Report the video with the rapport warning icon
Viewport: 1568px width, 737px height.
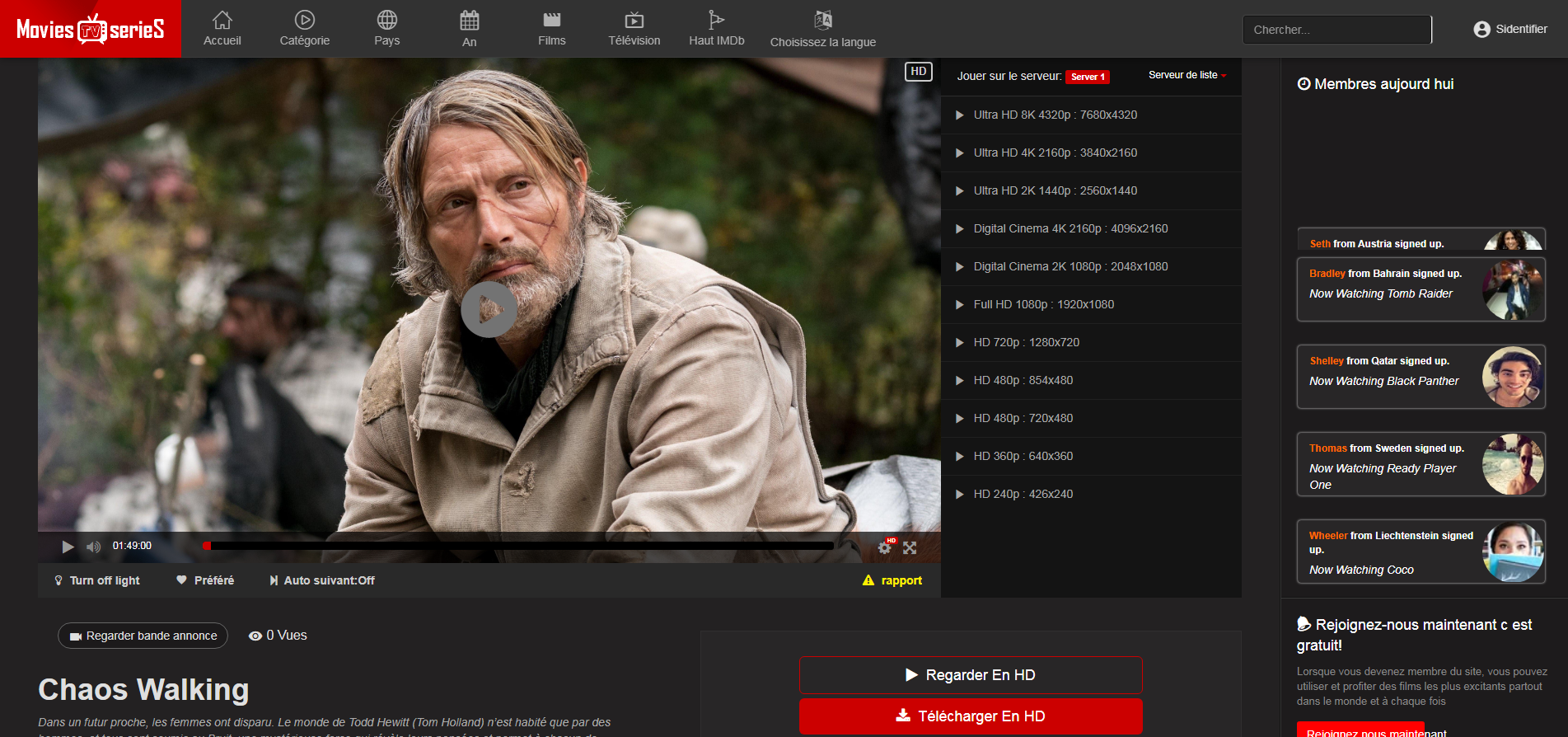[868, 580]
